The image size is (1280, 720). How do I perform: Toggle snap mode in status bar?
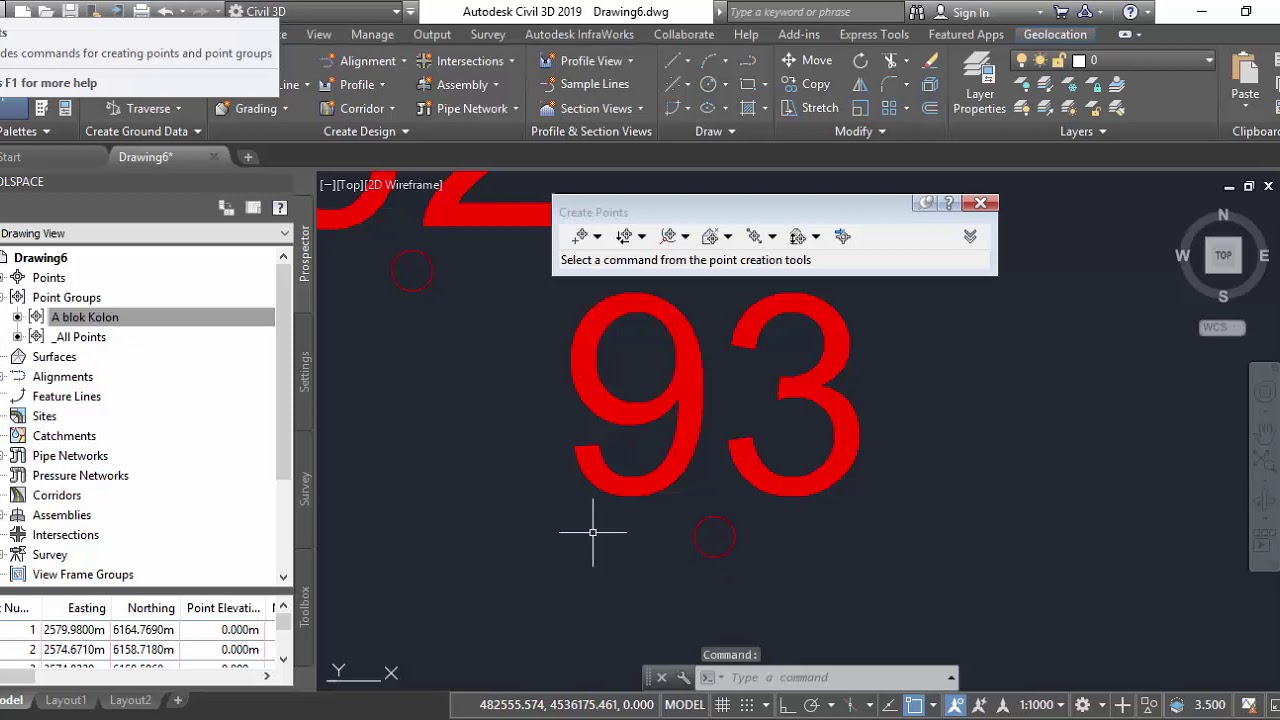tap(749, 705)
